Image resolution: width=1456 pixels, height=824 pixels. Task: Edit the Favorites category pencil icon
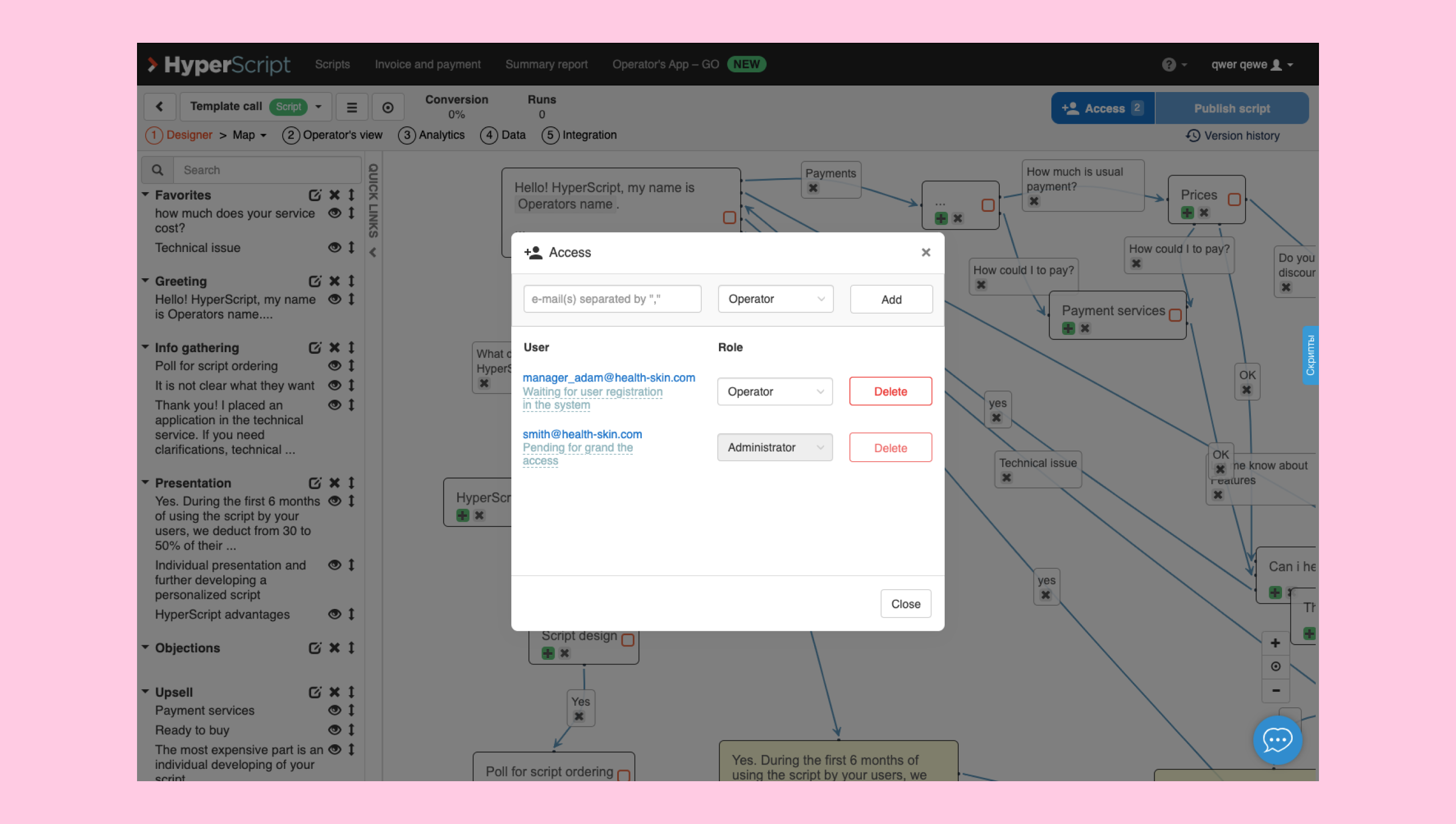[315, 195]
